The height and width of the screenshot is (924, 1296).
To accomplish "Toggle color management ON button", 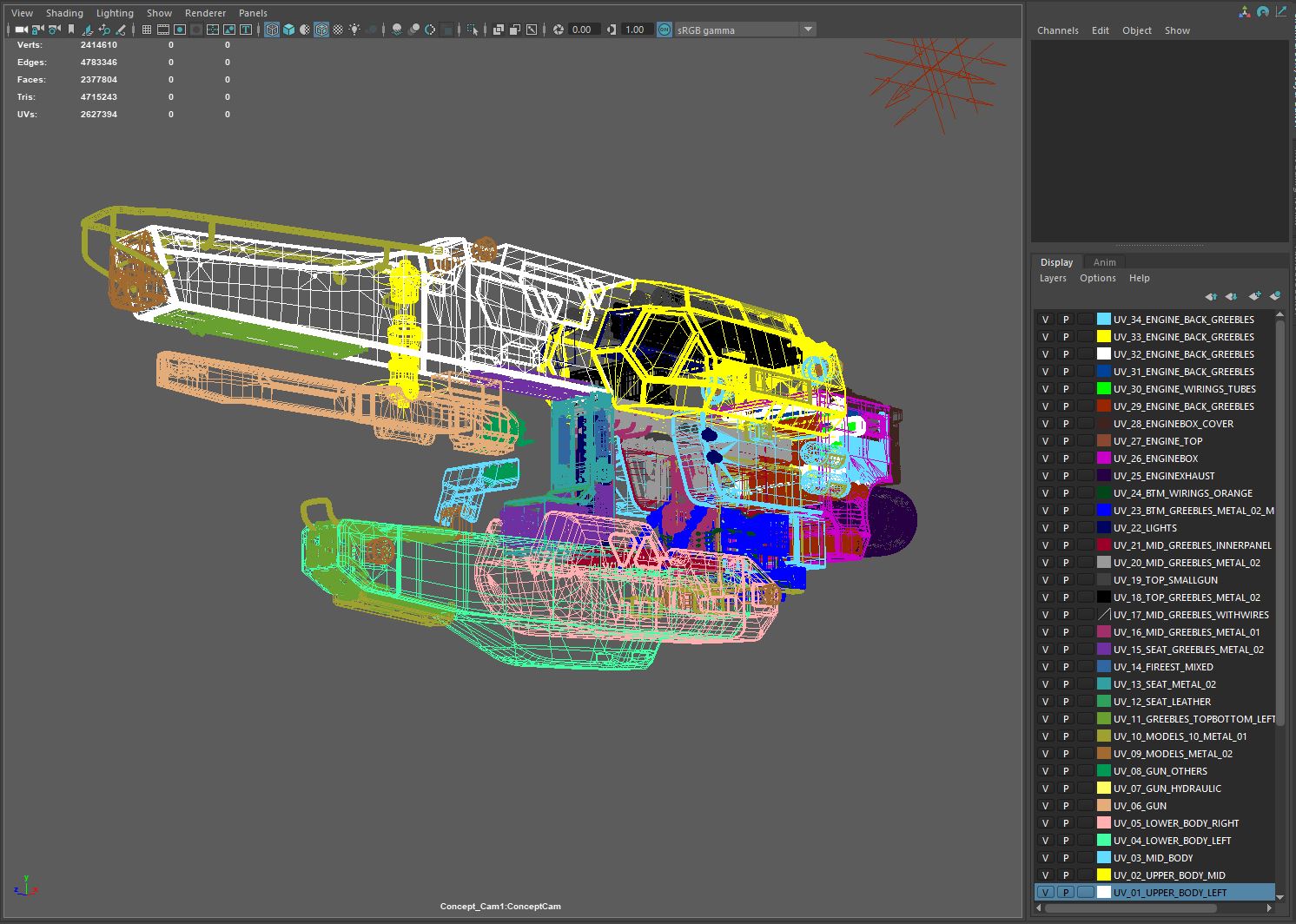I will (664, 30).
